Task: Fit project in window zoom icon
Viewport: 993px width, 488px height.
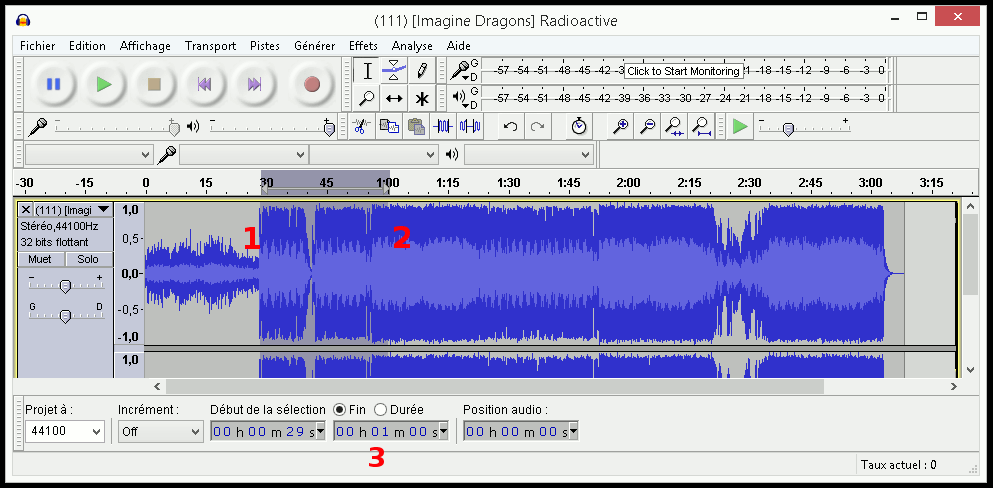Action: [x=701, y=127]
